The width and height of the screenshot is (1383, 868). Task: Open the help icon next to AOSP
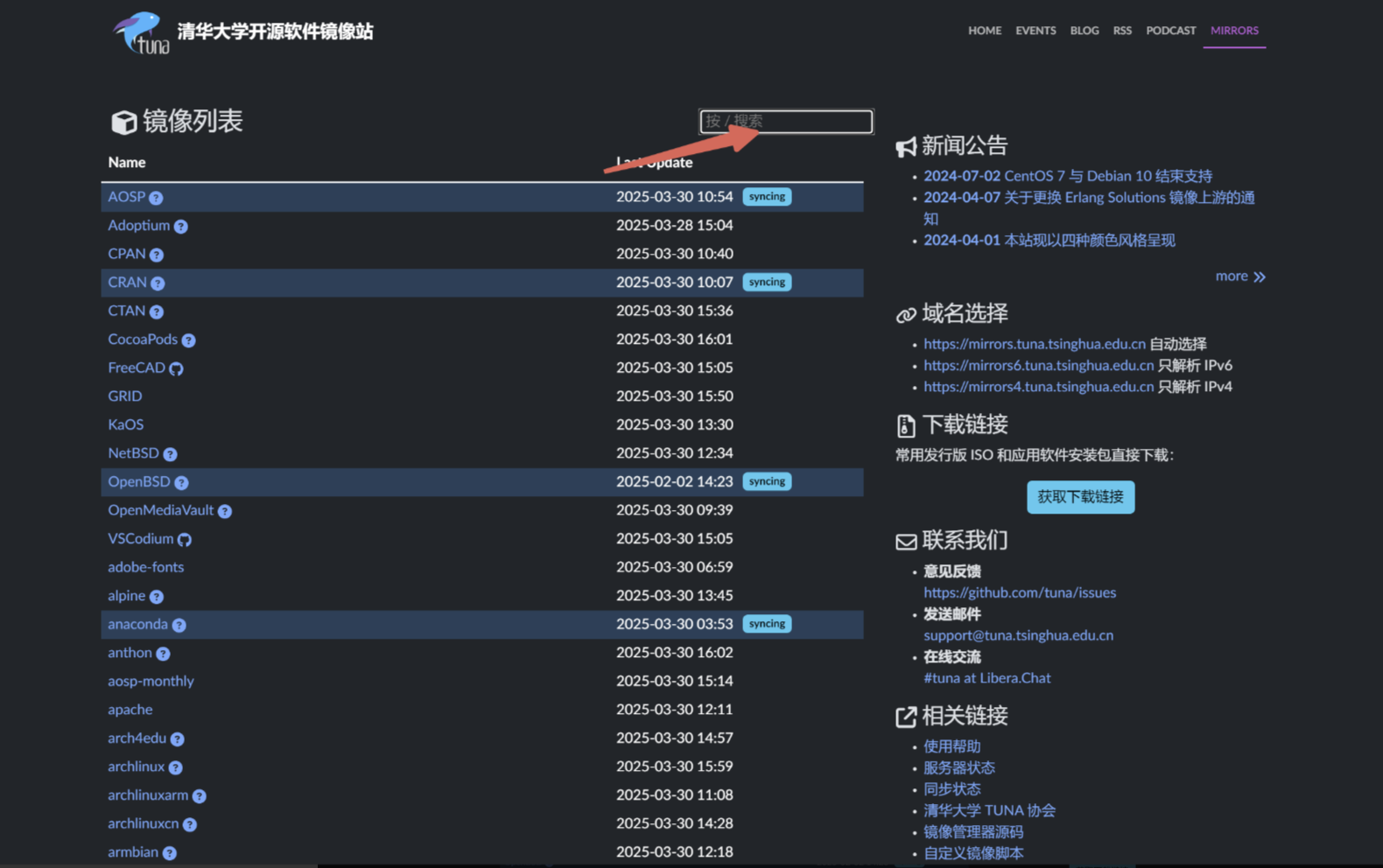click(x=156, y=198)
